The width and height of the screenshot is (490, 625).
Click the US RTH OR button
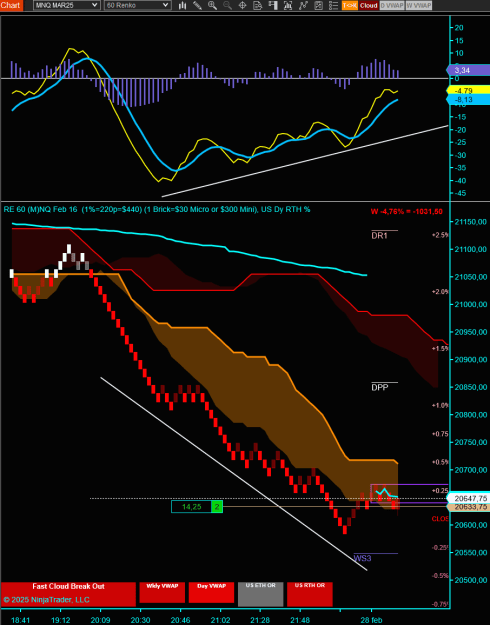[310, 594]
